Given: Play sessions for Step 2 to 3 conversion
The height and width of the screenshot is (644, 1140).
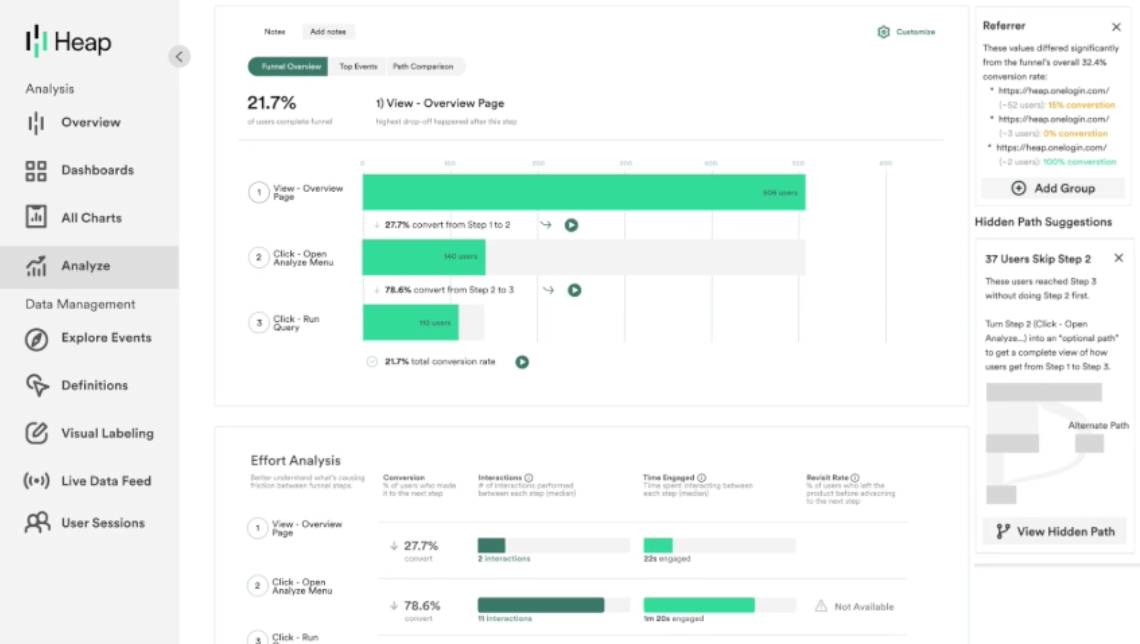Looking at the screenshot, I should [574, 290].
